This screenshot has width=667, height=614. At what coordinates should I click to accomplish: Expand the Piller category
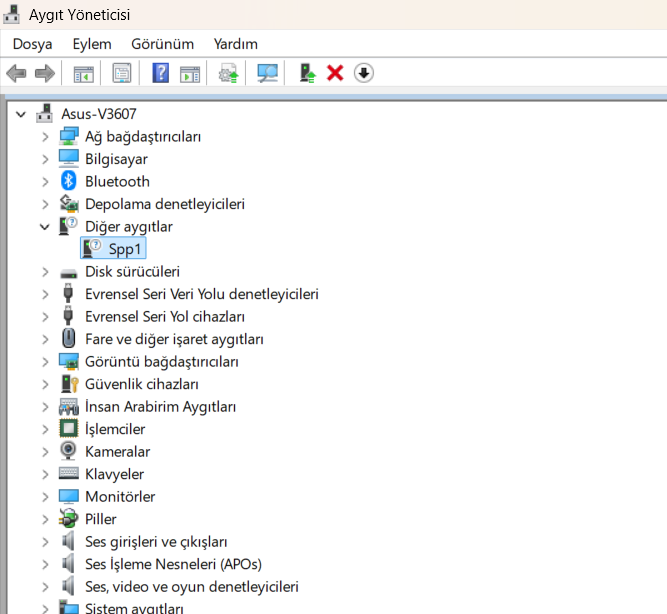[x=45, y=520]
